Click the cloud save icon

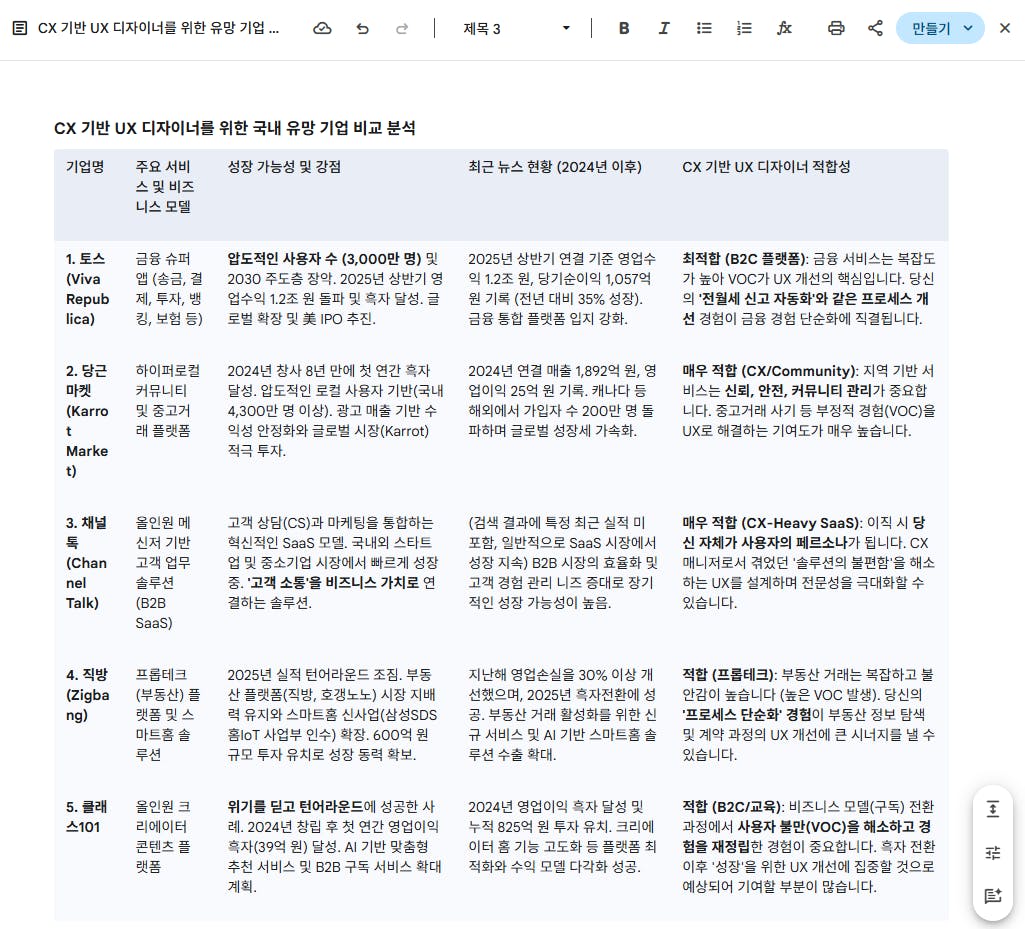322,28
